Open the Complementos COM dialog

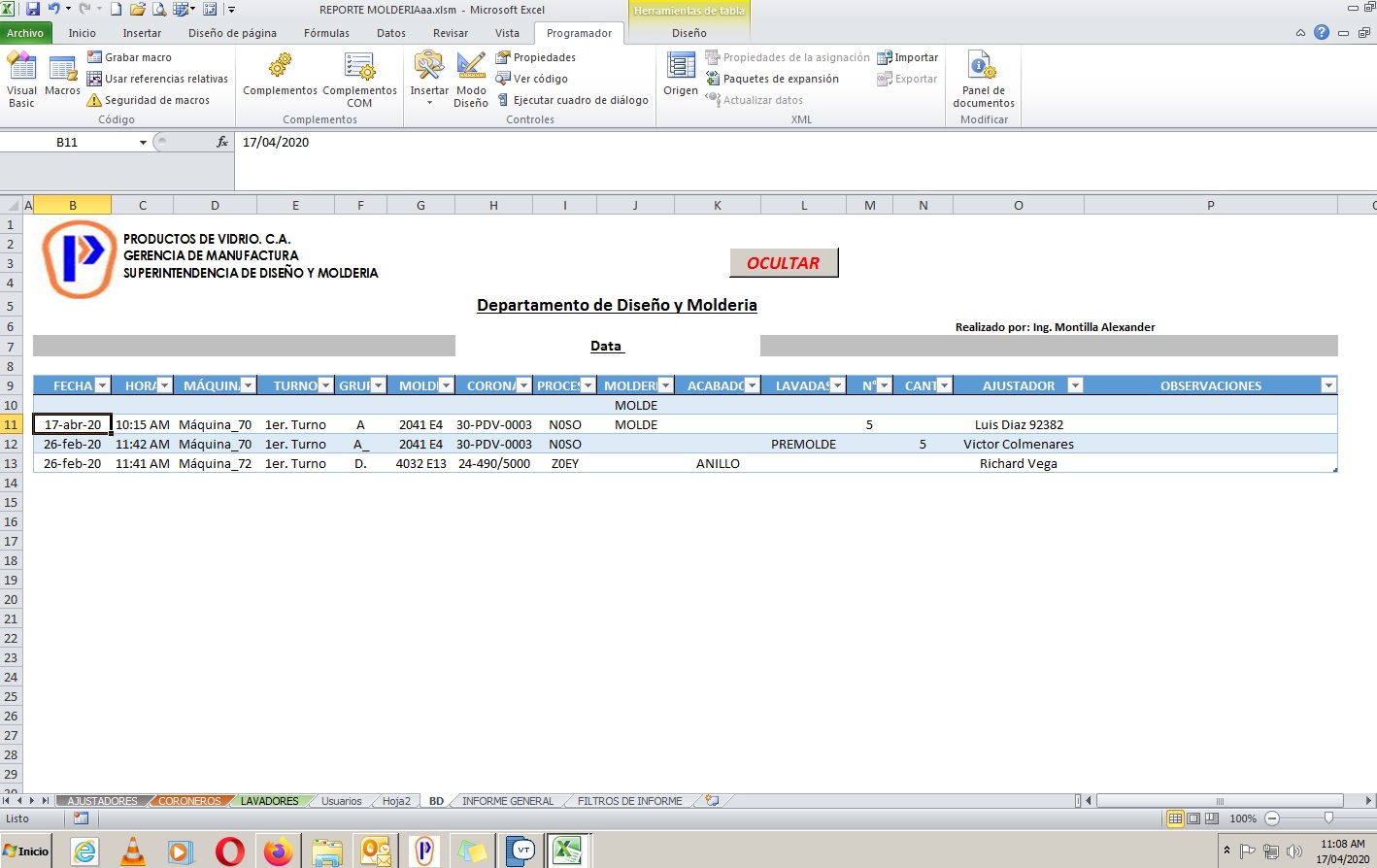tap(359, 78)
